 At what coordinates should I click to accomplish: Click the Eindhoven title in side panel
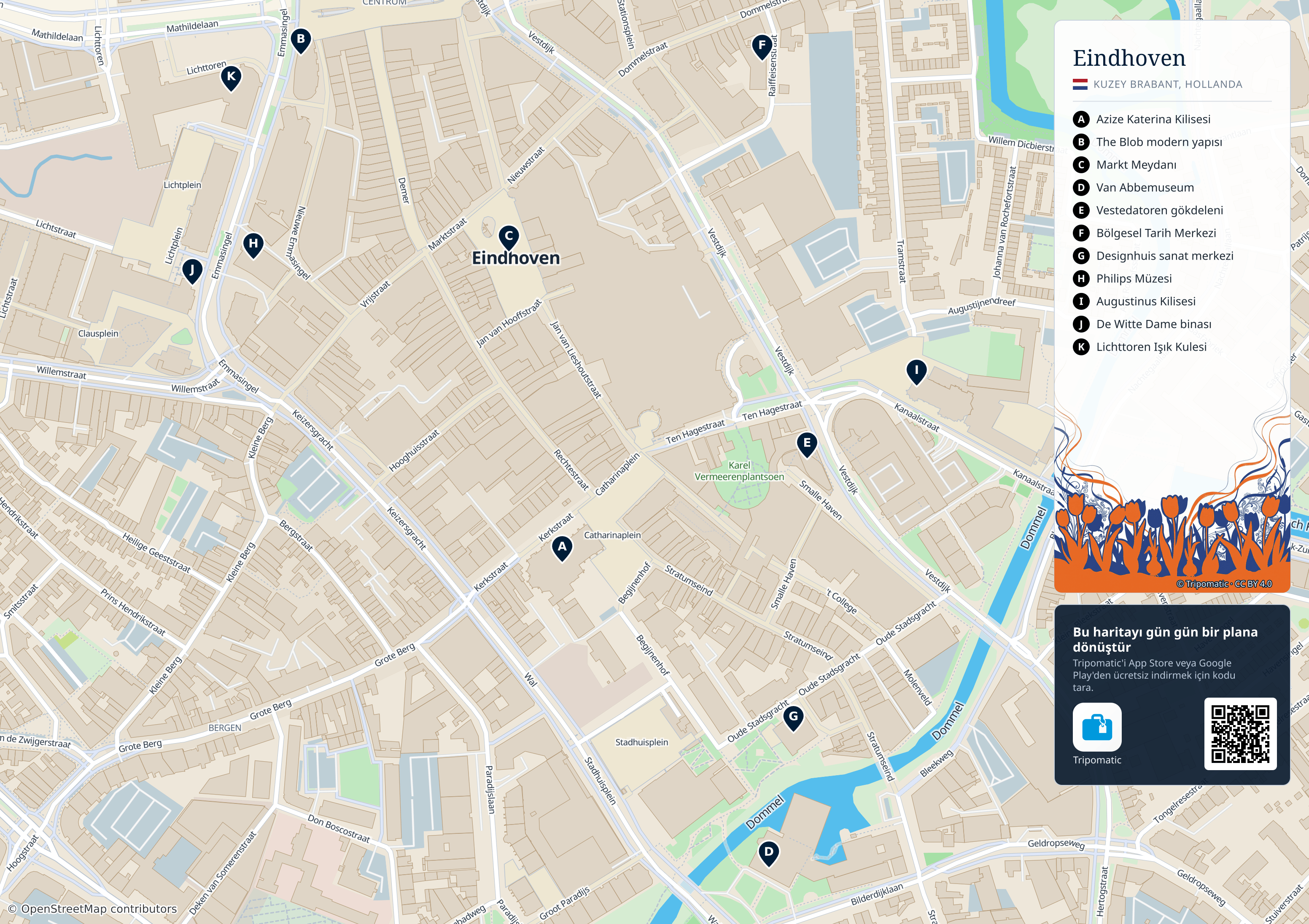pos(1129,58)
